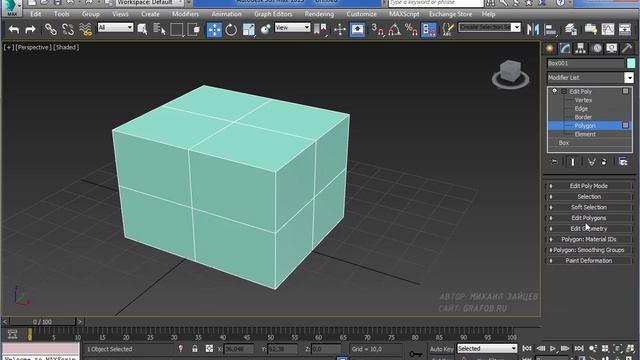
Task: Open the selection filter 'All' dropdown
Action: tap(116, 27)
